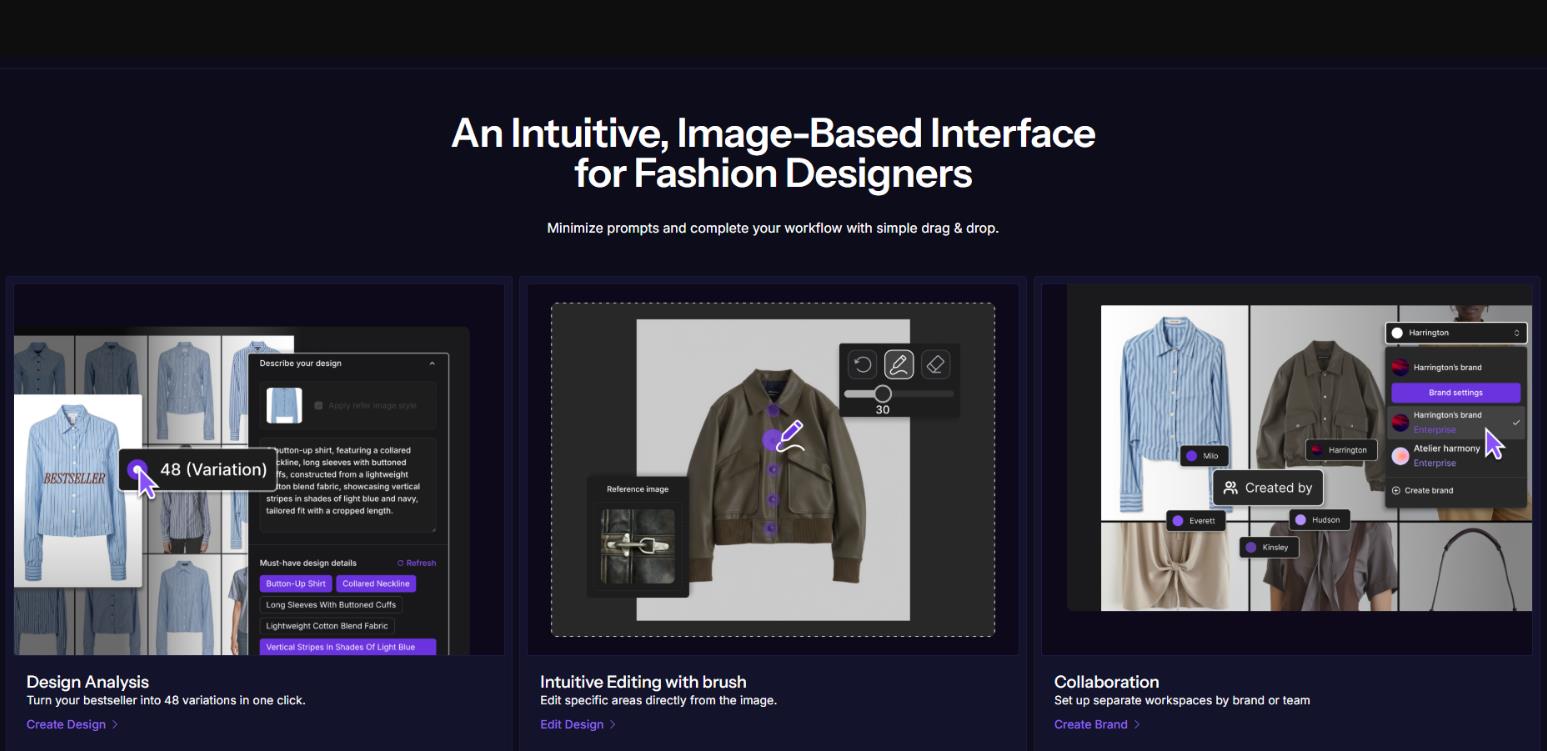Click the Create brand plus icon
This screenshot has height=751, width=1547.
1396,490
